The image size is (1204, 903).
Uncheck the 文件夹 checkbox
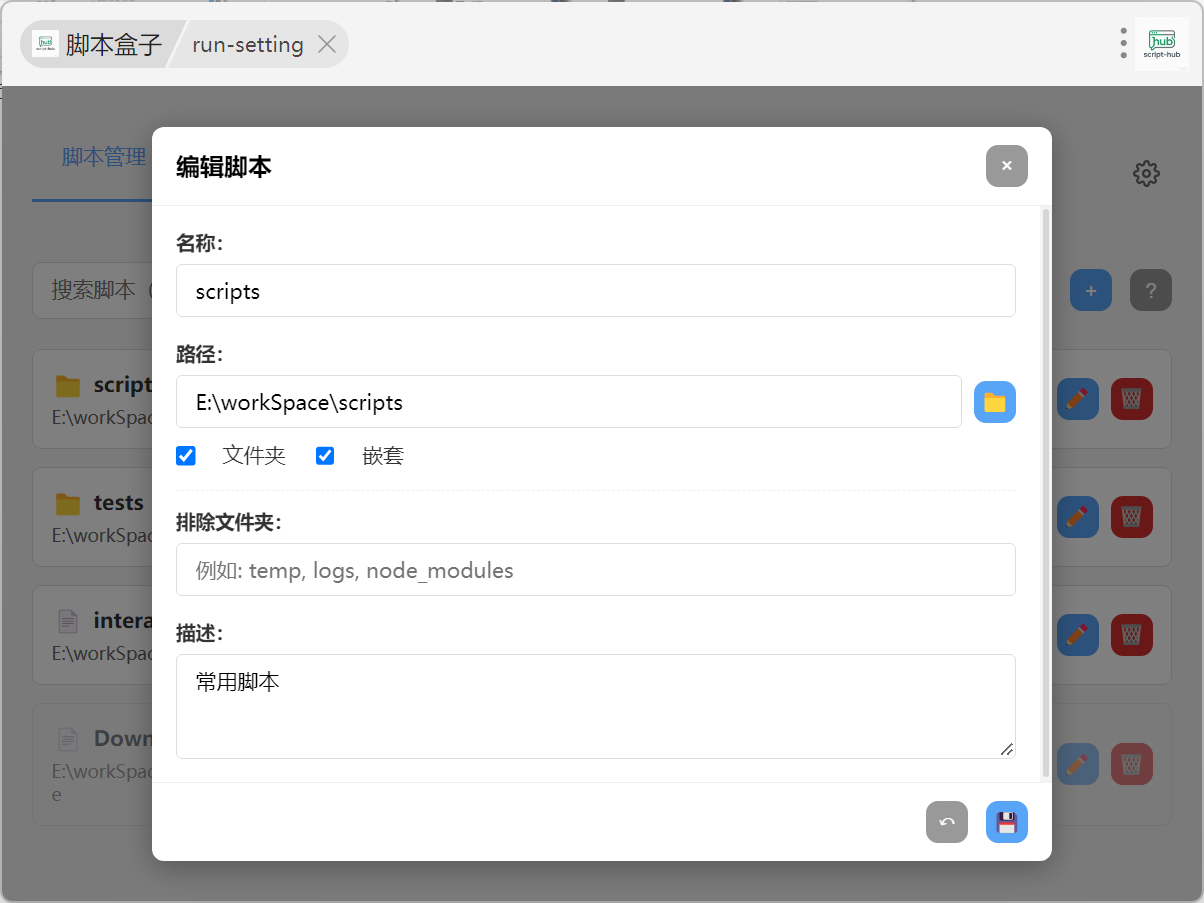186,456
